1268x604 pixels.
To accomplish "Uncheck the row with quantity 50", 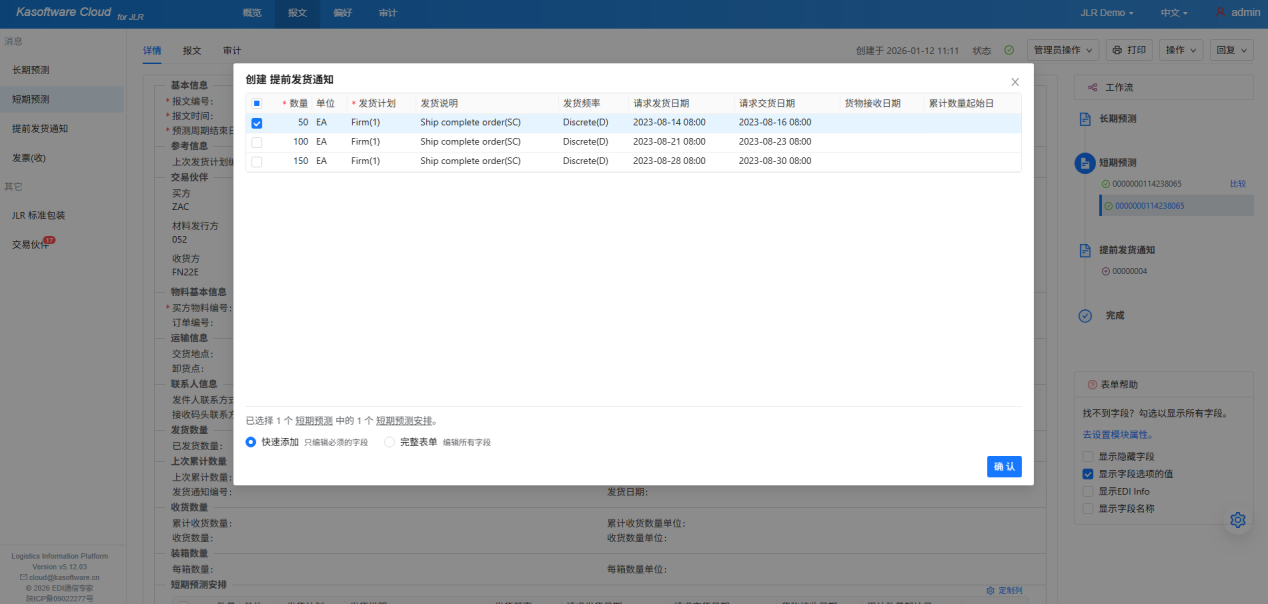I will pos(257,123).
